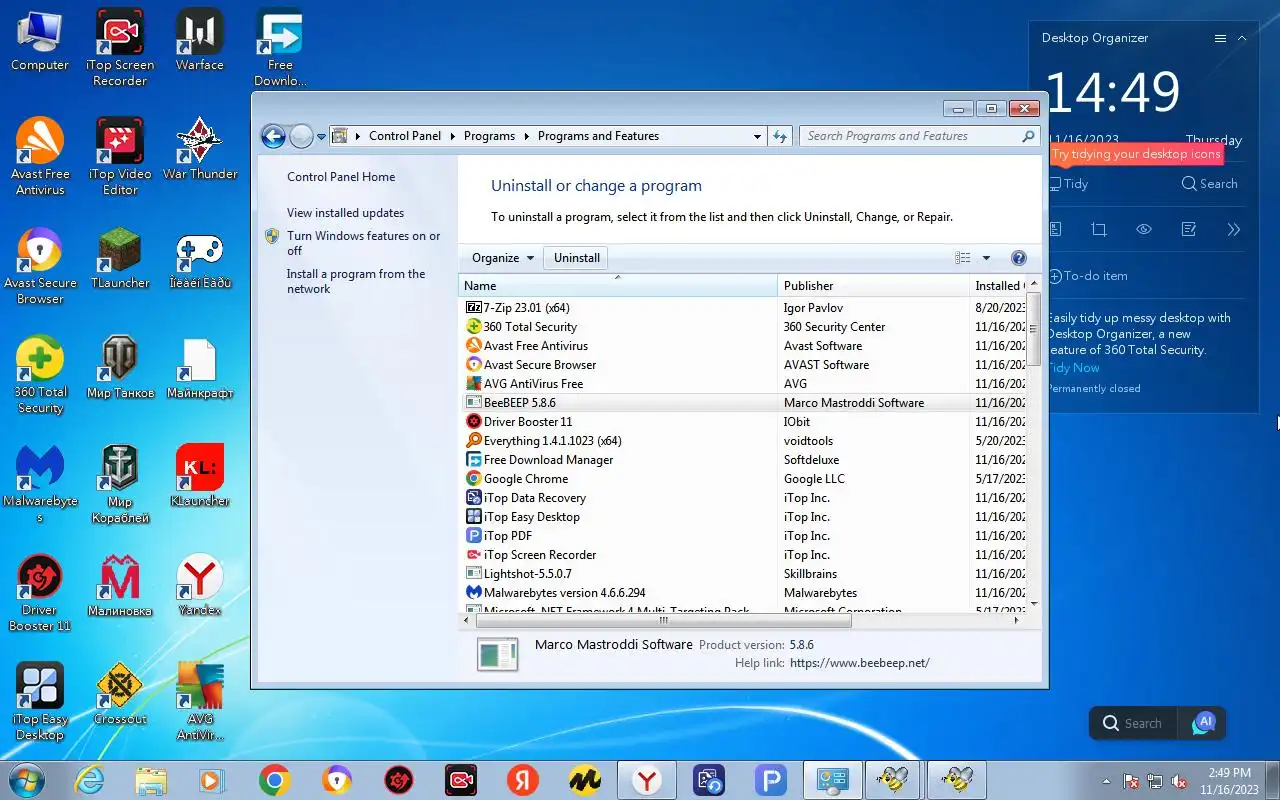Open Google Chrome from the taskbar
Screen dimensions: 1280x800
tap(274, 780)
